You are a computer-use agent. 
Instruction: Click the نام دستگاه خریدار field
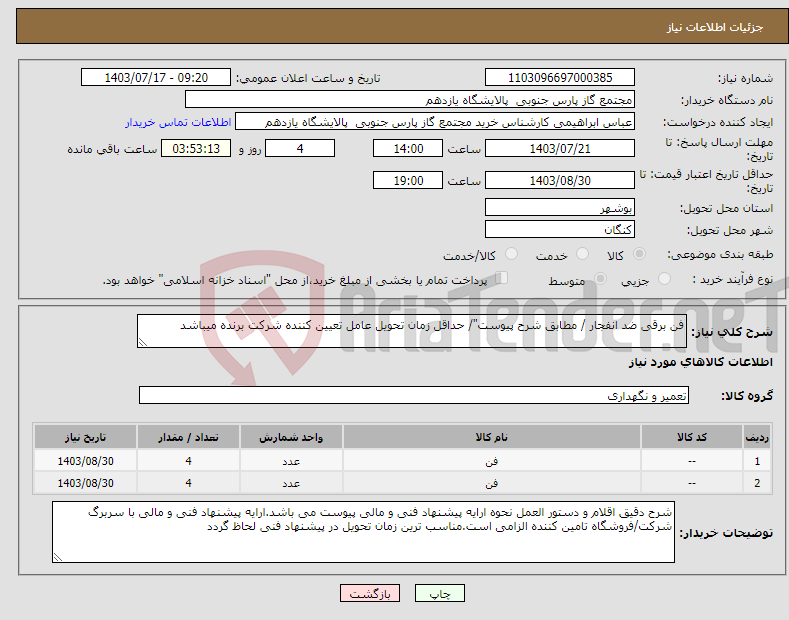[x=410, y=100]
